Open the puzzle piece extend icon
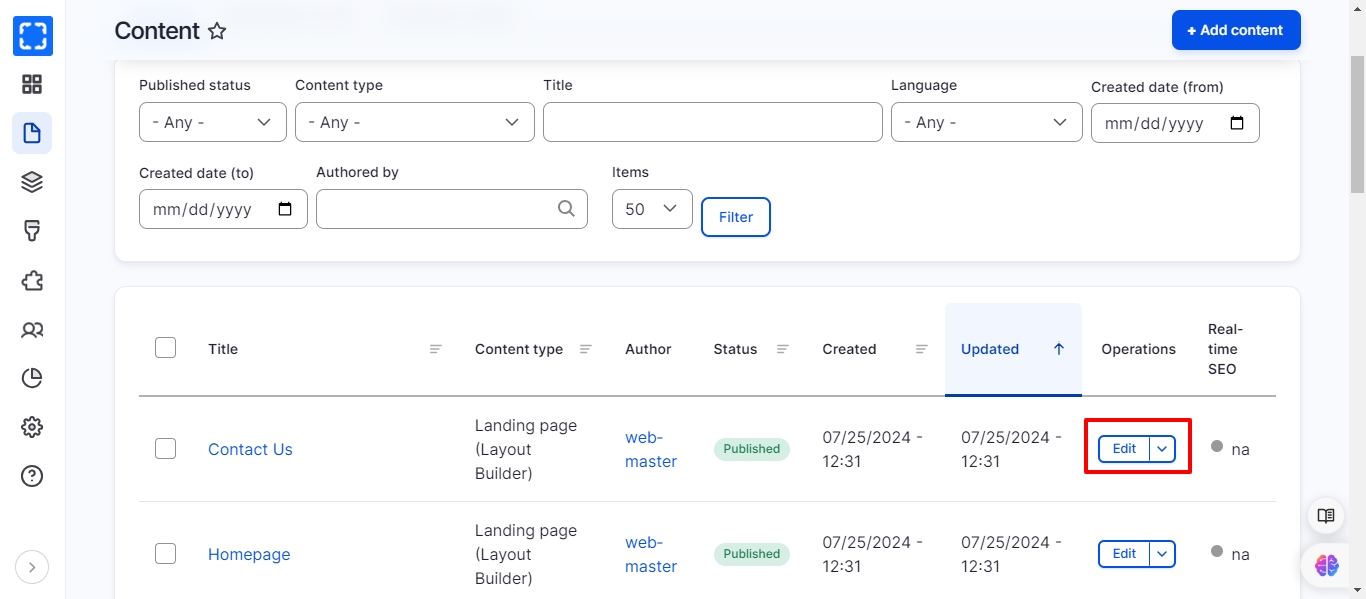Viewport: 1366px width, 599px height. coord(32,280)
